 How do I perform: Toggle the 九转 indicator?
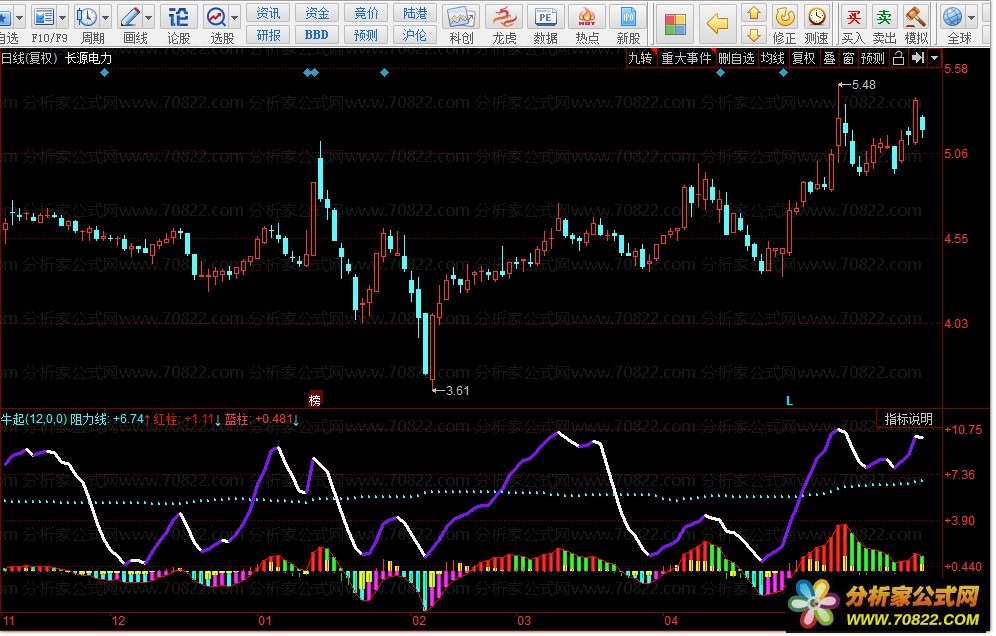(x=640, y=58)
